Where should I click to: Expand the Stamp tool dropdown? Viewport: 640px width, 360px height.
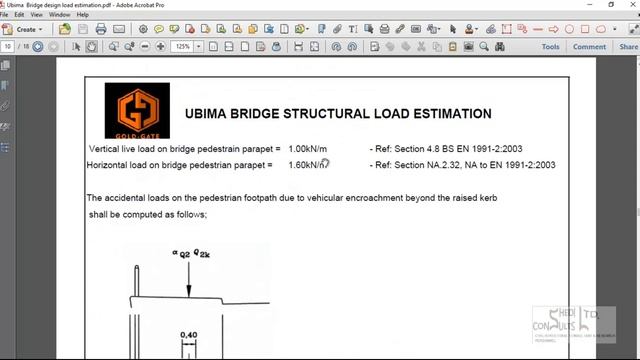[x=476, y=29]
